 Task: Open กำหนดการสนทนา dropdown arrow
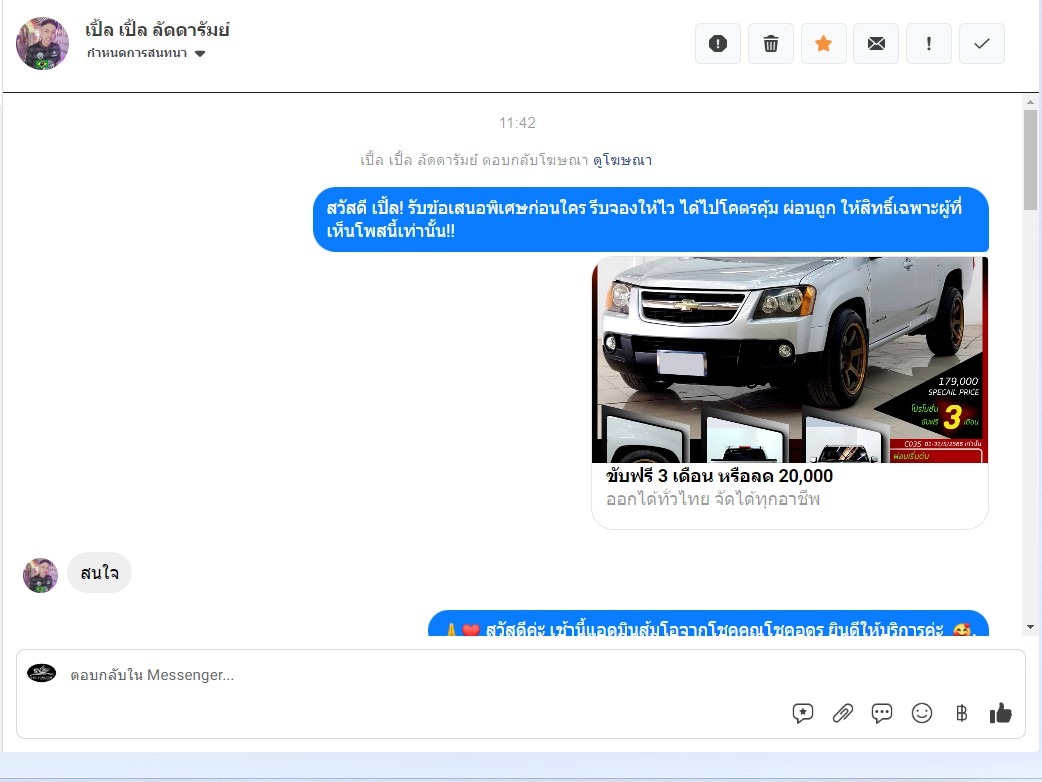(200, 54)
